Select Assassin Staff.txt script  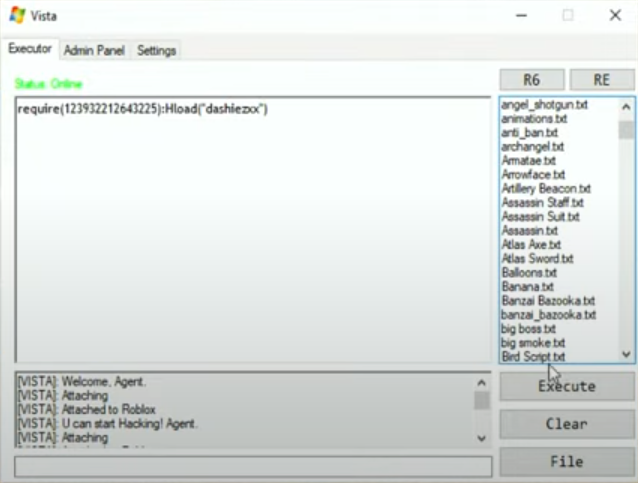point(542,203)
